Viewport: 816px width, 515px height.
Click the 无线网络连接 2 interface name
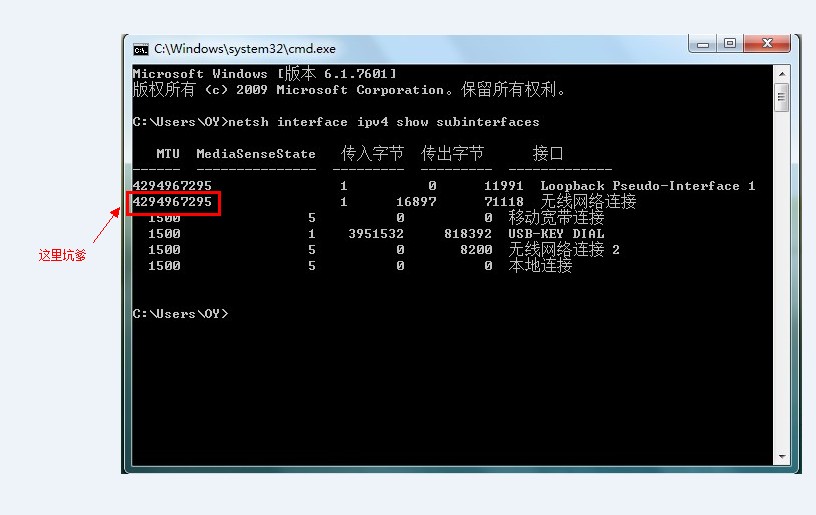click(x=564, y=250)
